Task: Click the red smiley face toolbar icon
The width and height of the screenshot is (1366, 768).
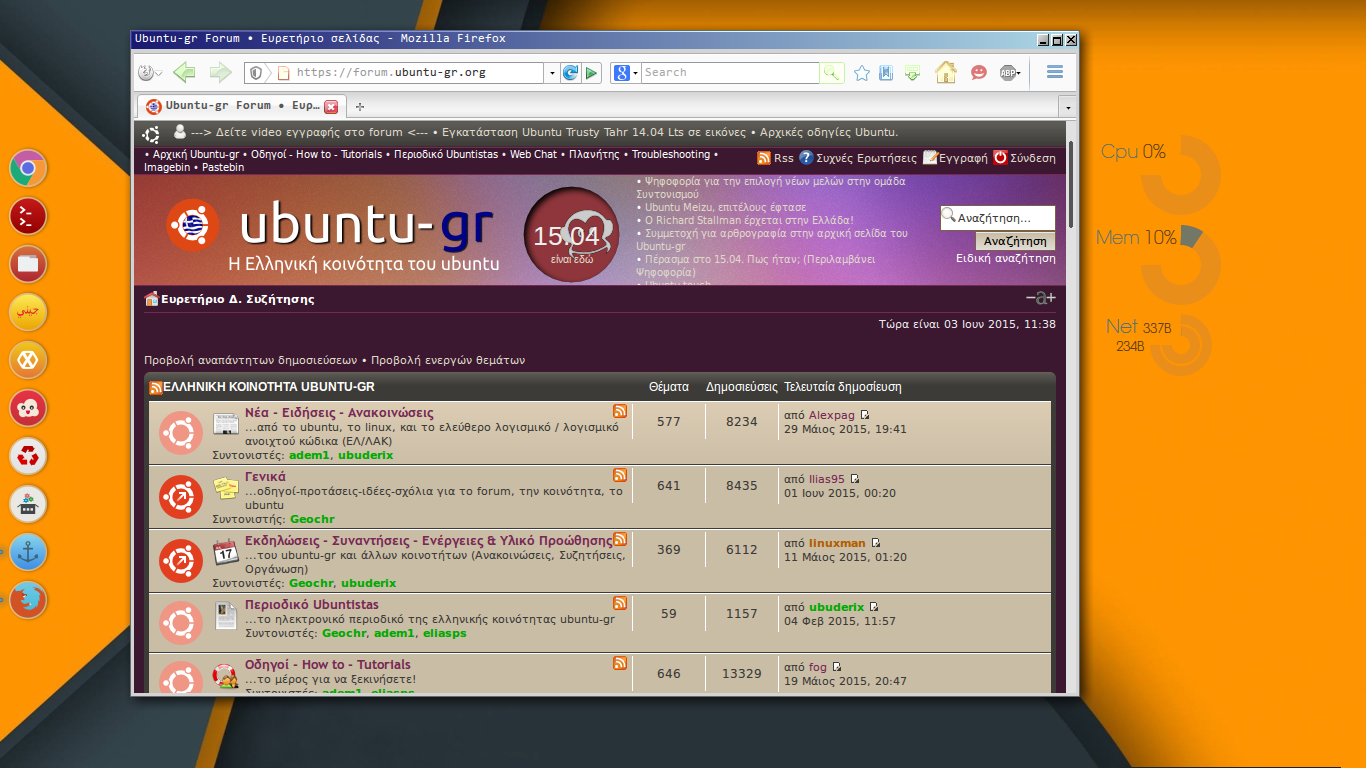Action: click(979, 73)
